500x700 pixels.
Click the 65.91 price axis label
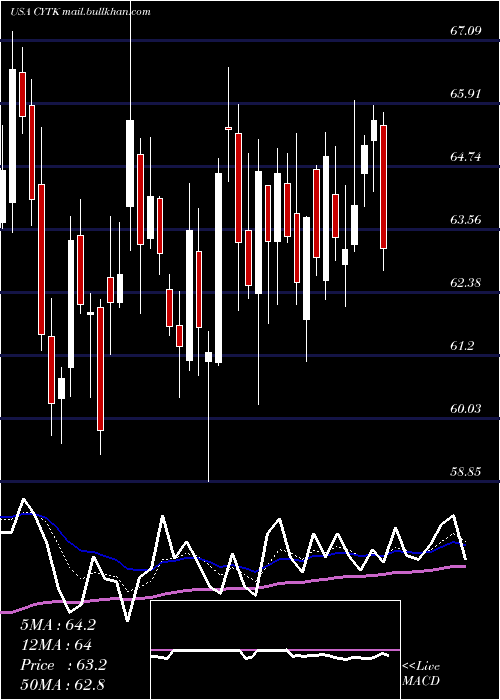pos(466,94)
